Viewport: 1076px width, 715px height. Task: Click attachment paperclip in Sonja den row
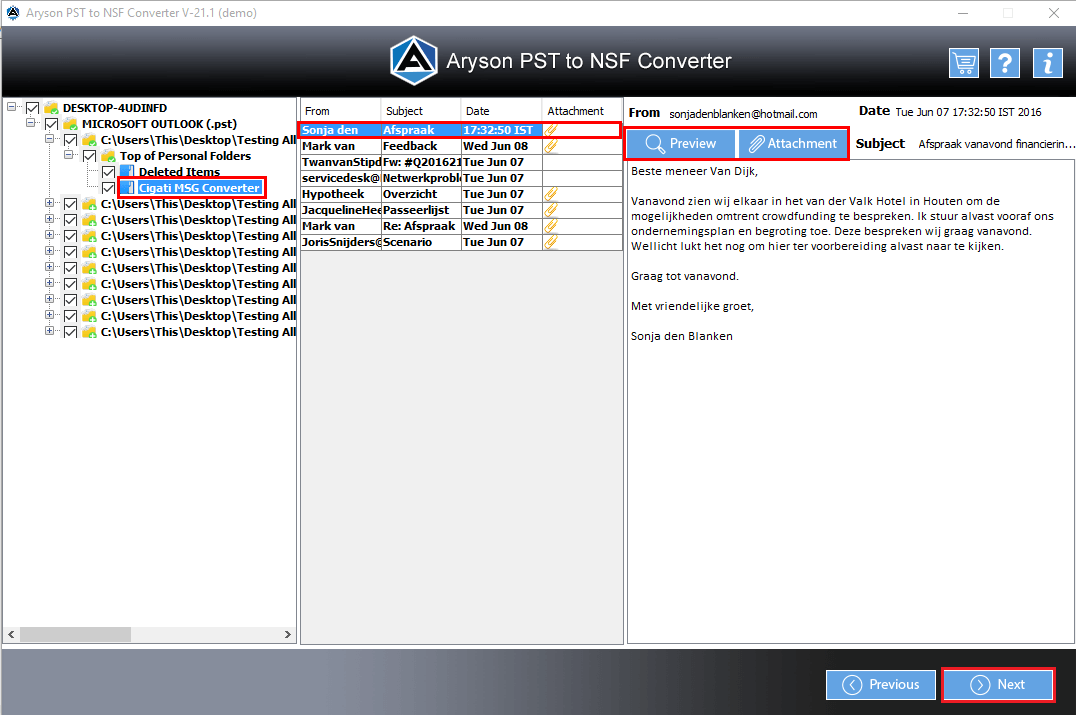(550, 130)
